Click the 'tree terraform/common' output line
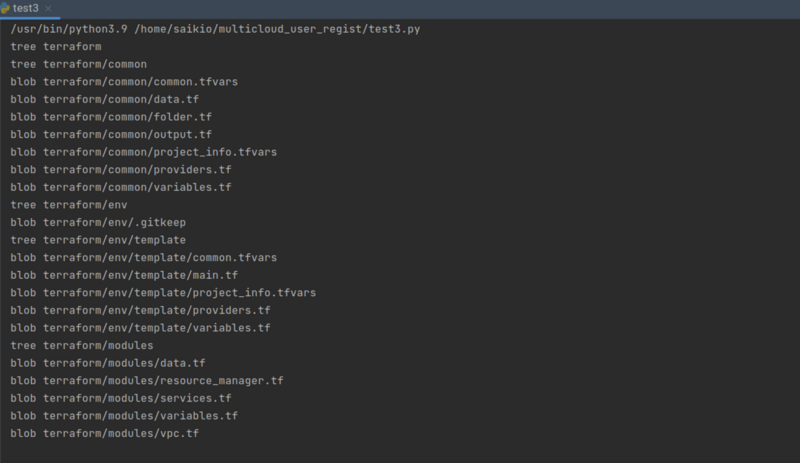Image resolution: width=800 pixels, height=463 pixels. point(78,64)
